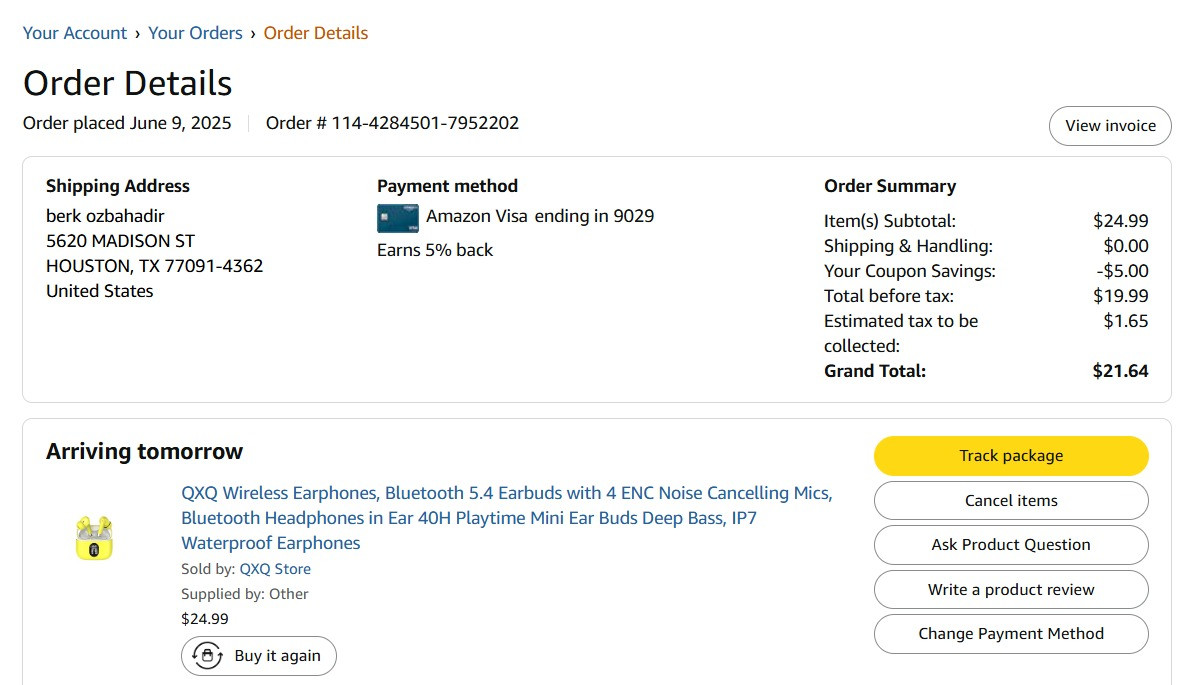The width and height of the screenshot is (1194, 685).
Task: Click Ask Product Question
Action: pos(1011,545)
